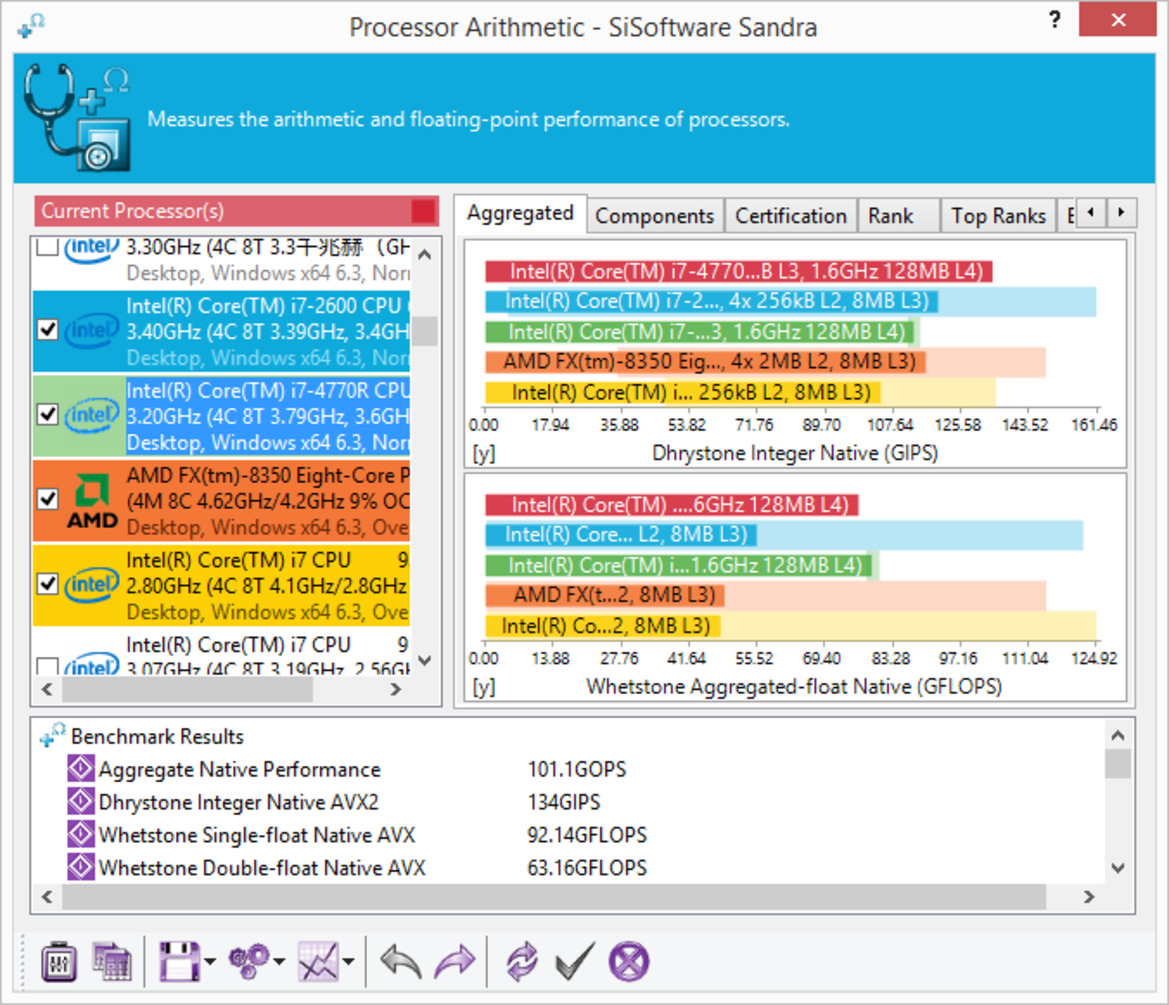Click the 63.16GFLOPS result value

point(587,868)
